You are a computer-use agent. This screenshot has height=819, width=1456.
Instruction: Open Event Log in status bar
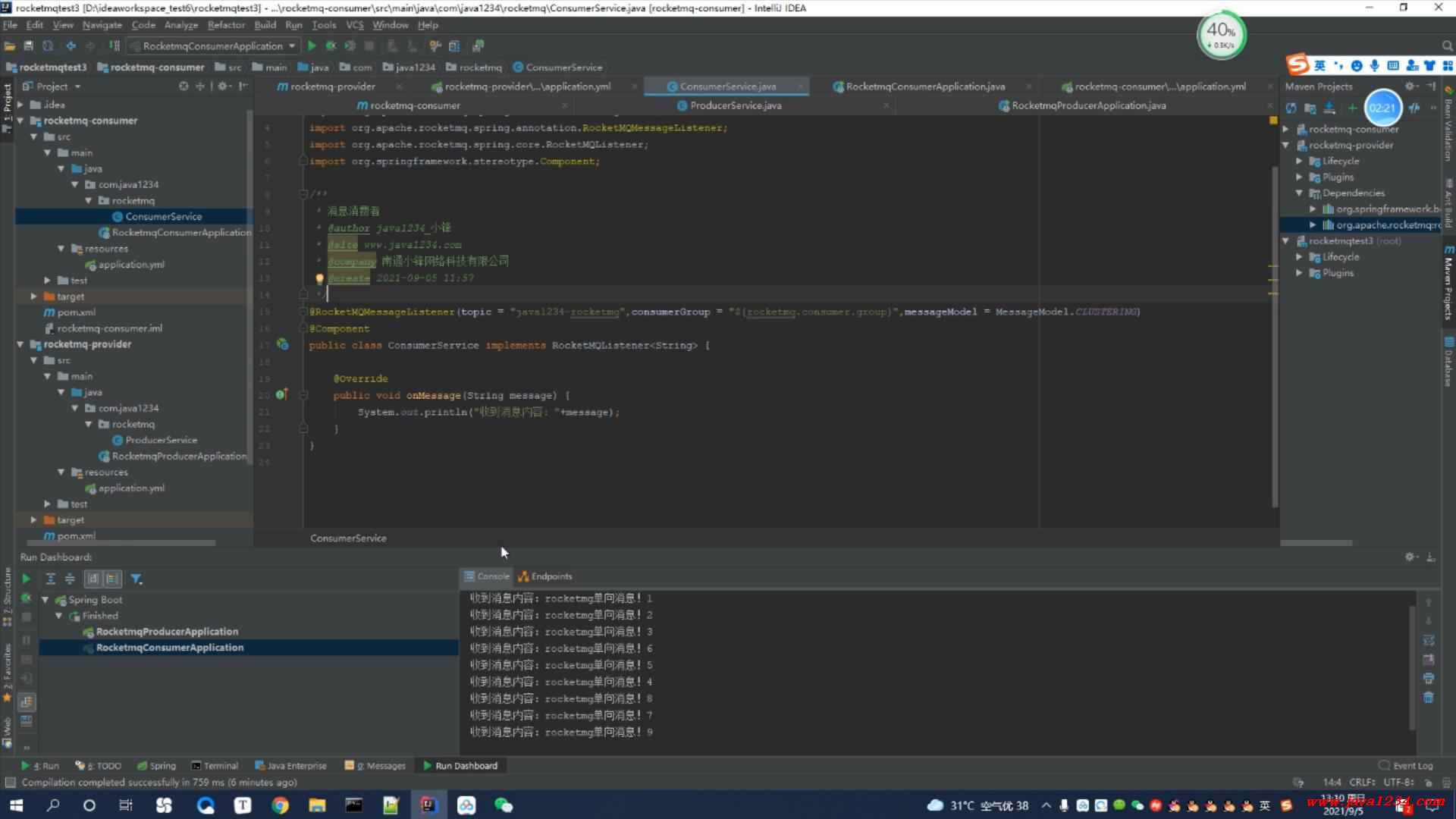click(1406, 766)
